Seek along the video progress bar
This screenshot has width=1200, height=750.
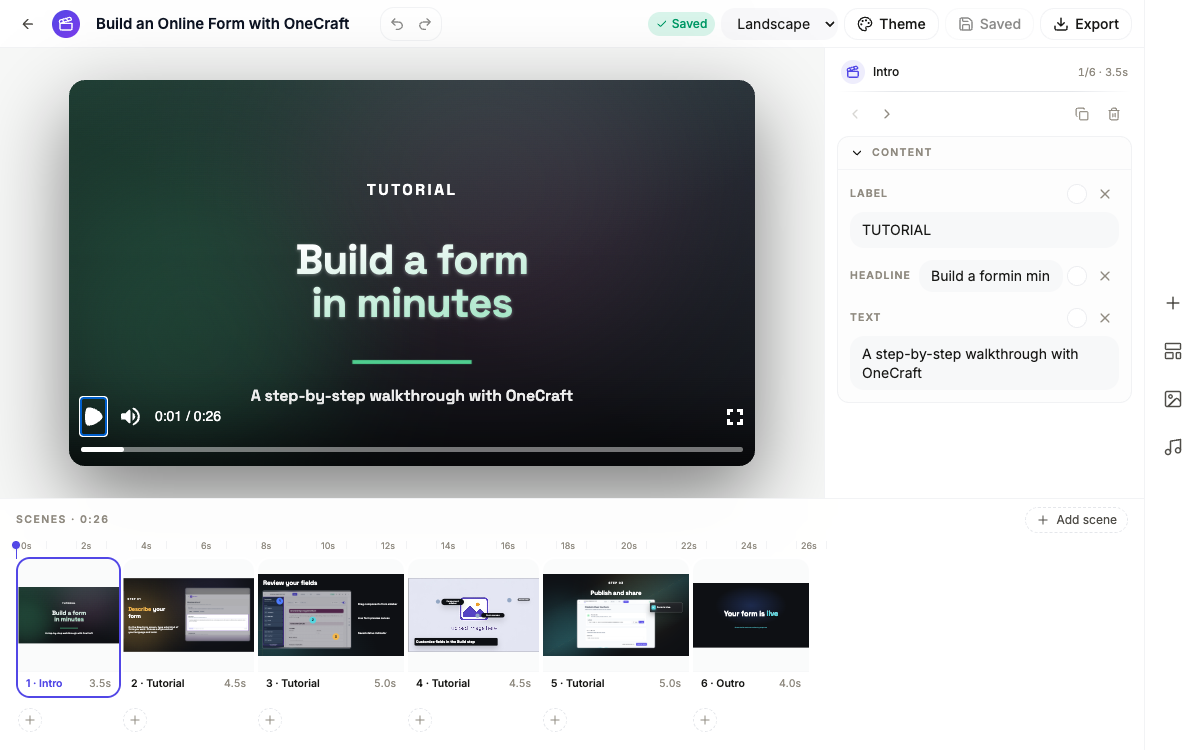coord(412,450)
